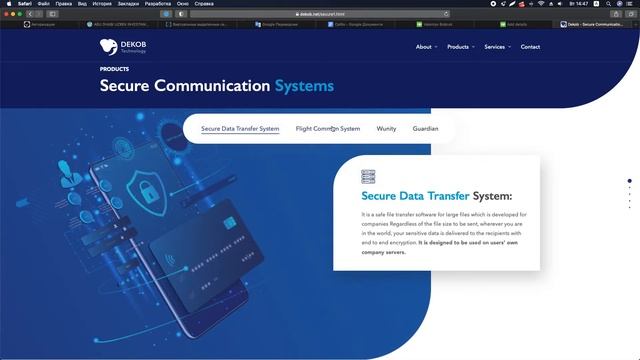
Task: Switch to the Google Документы browser tab
Action: point(355,24)
